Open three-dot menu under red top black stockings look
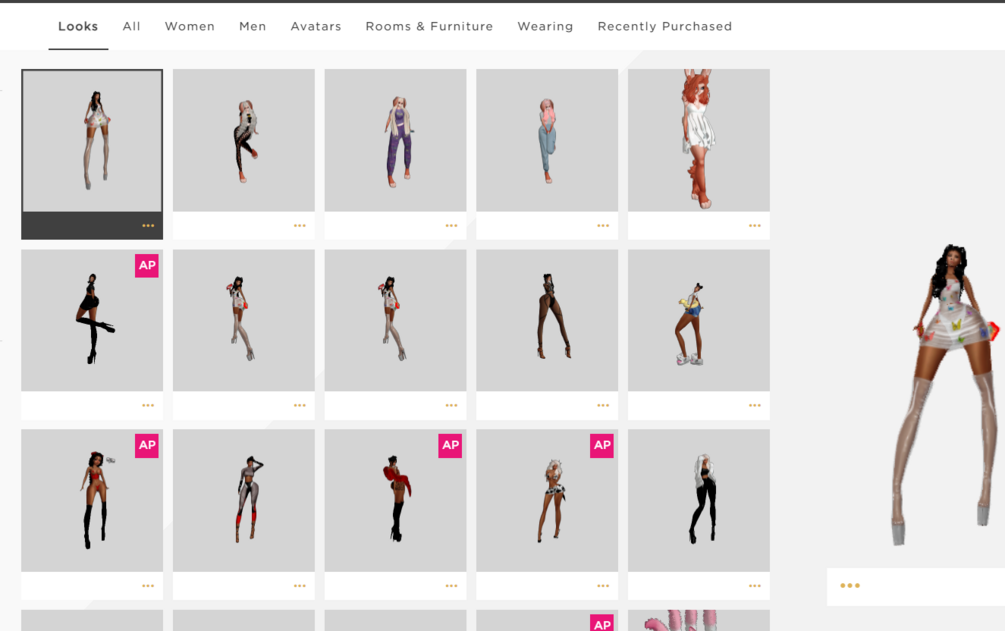The height and width of the screenshot is (631, 1005). pyautogui.click(x=148, y=585)
